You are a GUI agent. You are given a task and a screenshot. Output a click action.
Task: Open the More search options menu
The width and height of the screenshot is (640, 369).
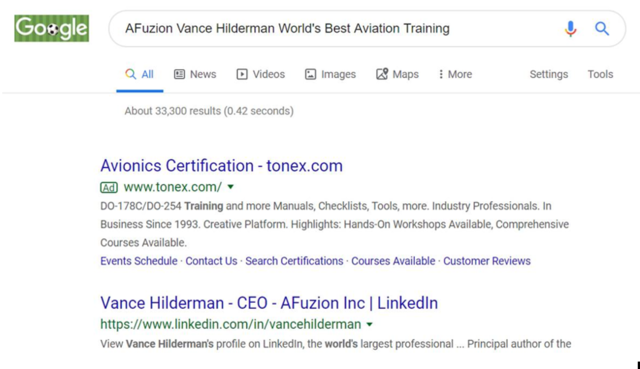tap(455, 74)
